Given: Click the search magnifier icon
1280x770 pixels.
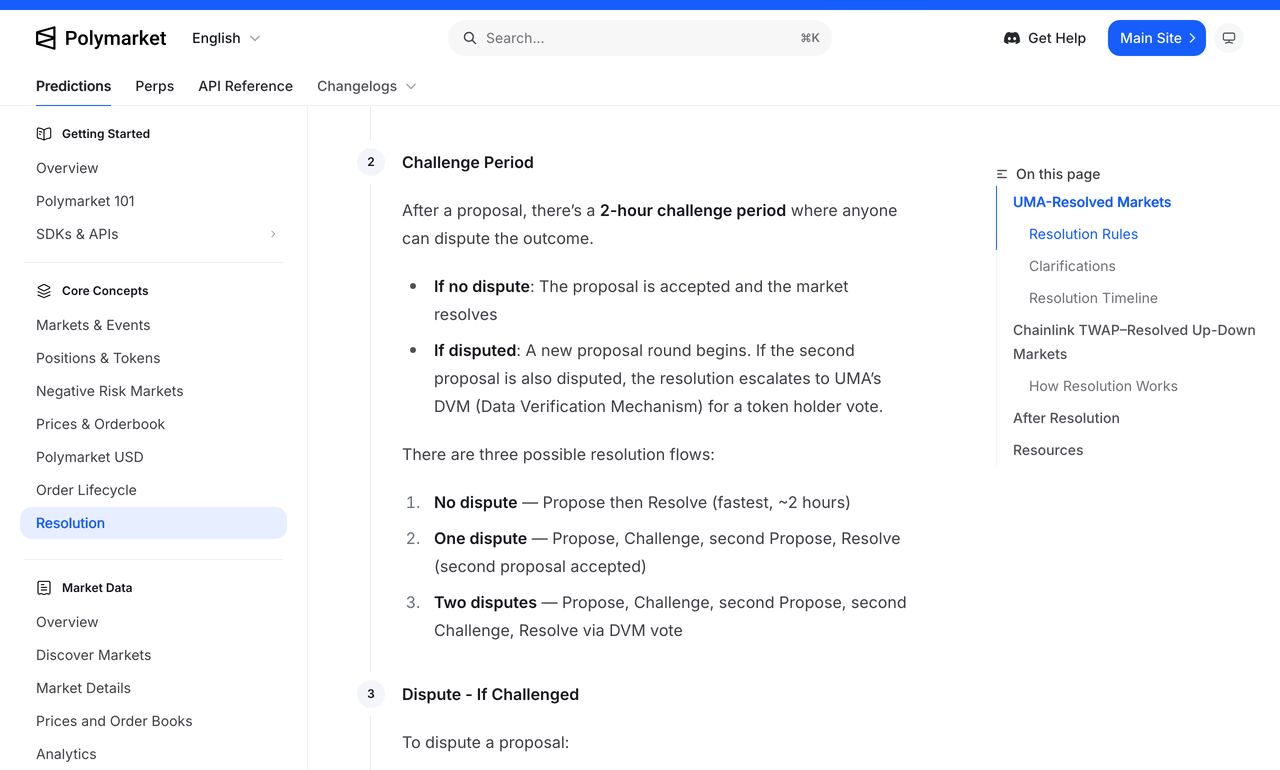Looking at the screenshot, I should pyautogui.click(x=470, y=38).
